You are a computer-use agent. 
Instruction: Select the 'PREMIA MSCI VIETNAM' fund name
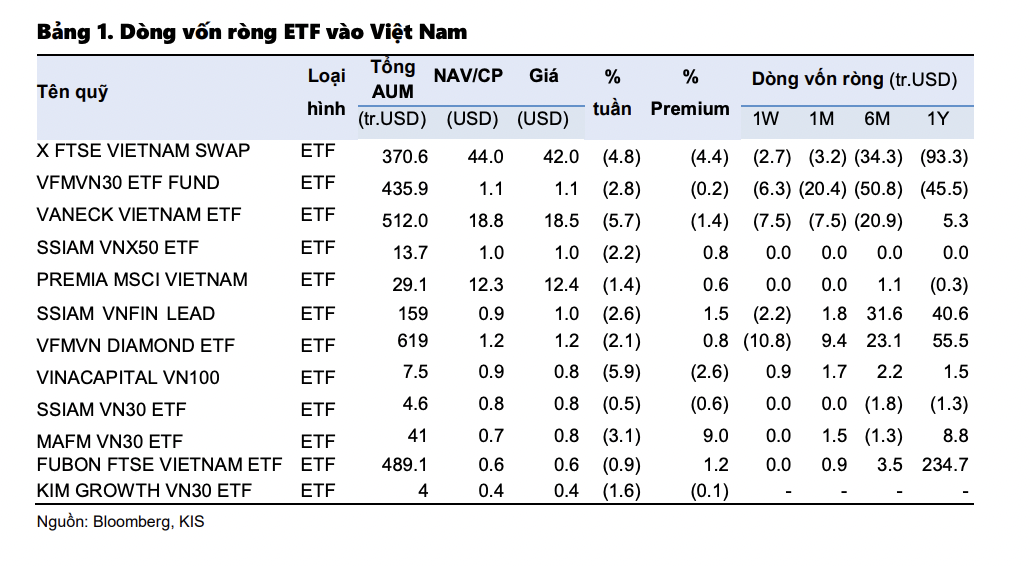coord(142,279)
